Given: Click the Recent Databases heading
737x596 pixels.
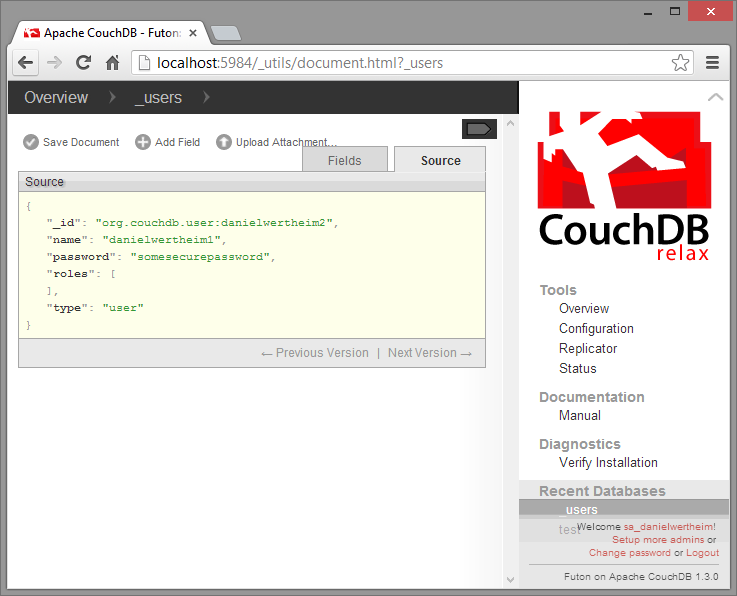Looking at the screenshot, I should [602, 491].
